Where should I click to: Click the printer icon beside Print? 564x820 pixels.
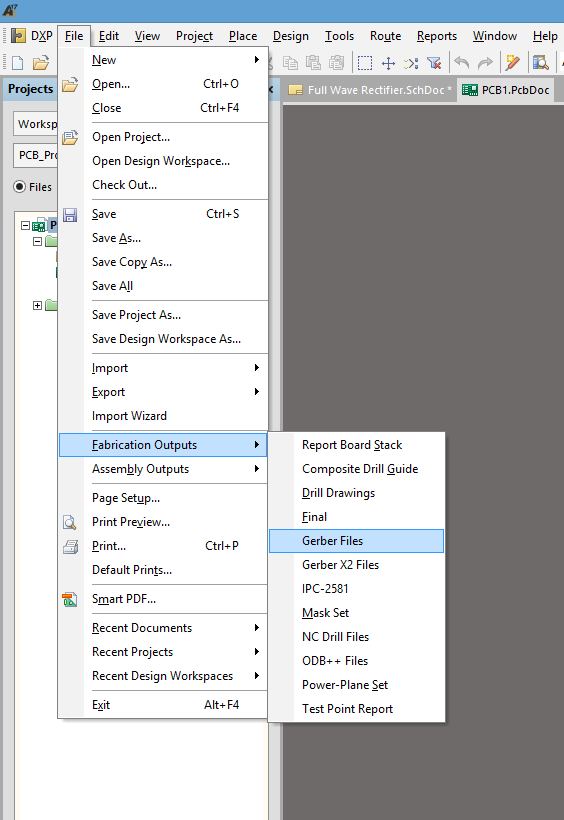click(x=70, y=546)
